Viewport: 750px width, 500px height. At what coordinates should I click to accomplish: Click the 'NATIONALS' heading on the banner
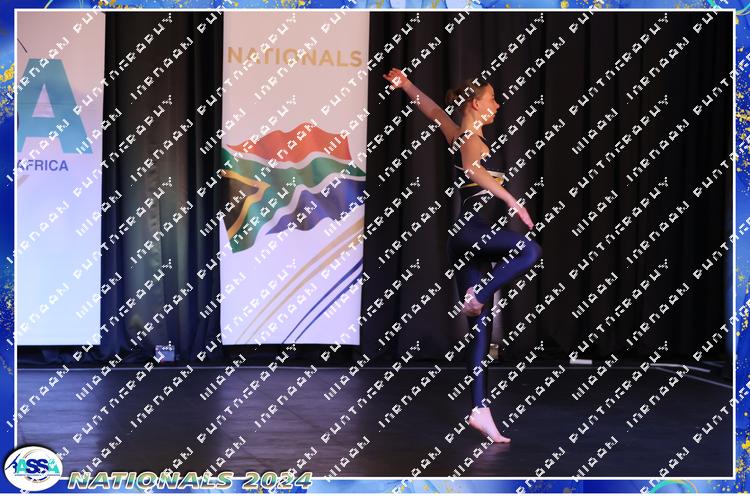[295, 57]
